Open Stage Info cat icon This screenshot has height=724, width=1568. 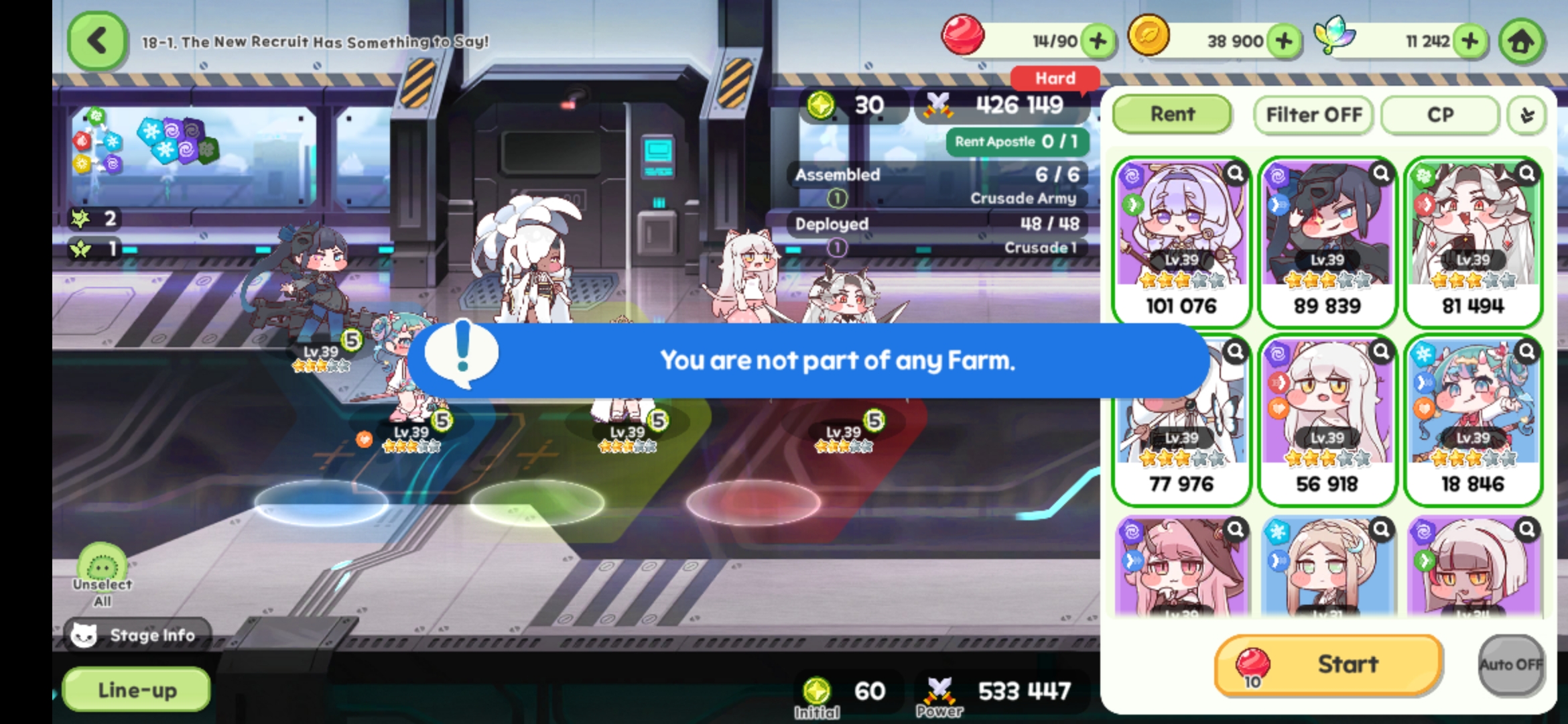click(x=84, y=634)
